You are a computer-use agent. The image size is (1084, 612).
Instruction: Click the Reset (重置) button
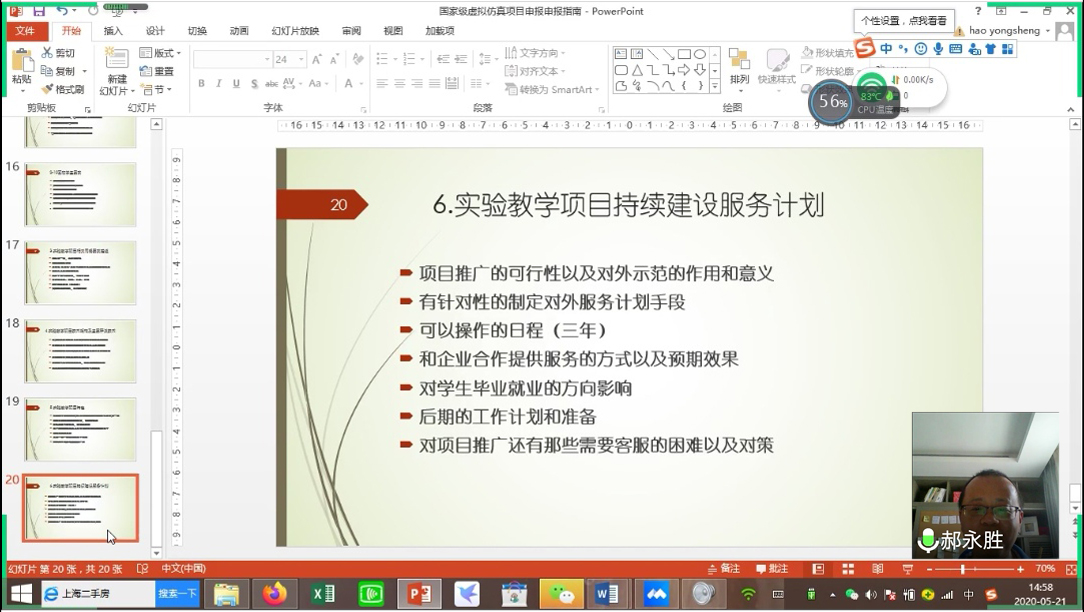[x=157, y=71]
